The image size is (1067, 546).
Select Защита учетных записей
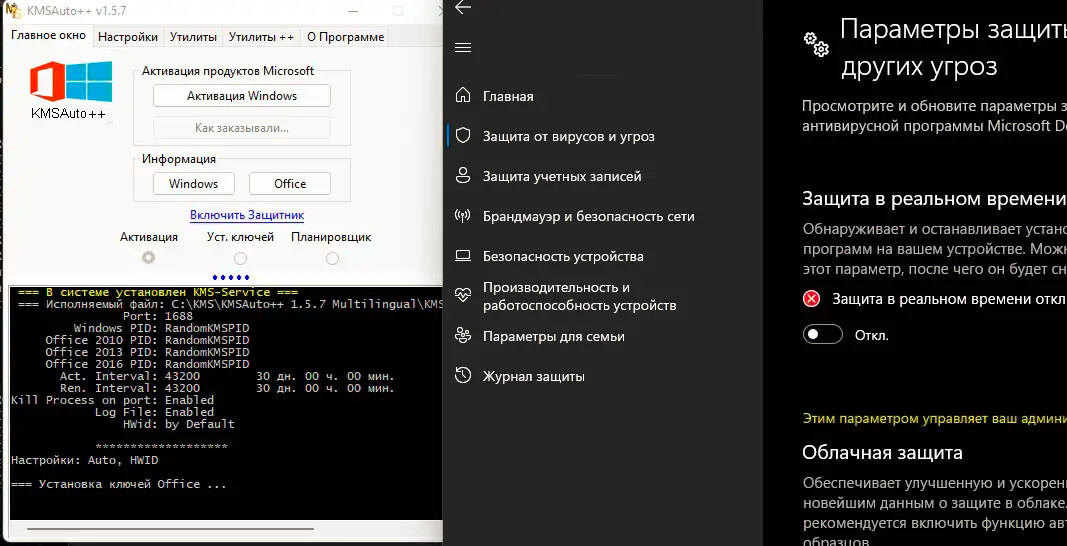pyautogui.click(x=562, y=176)
